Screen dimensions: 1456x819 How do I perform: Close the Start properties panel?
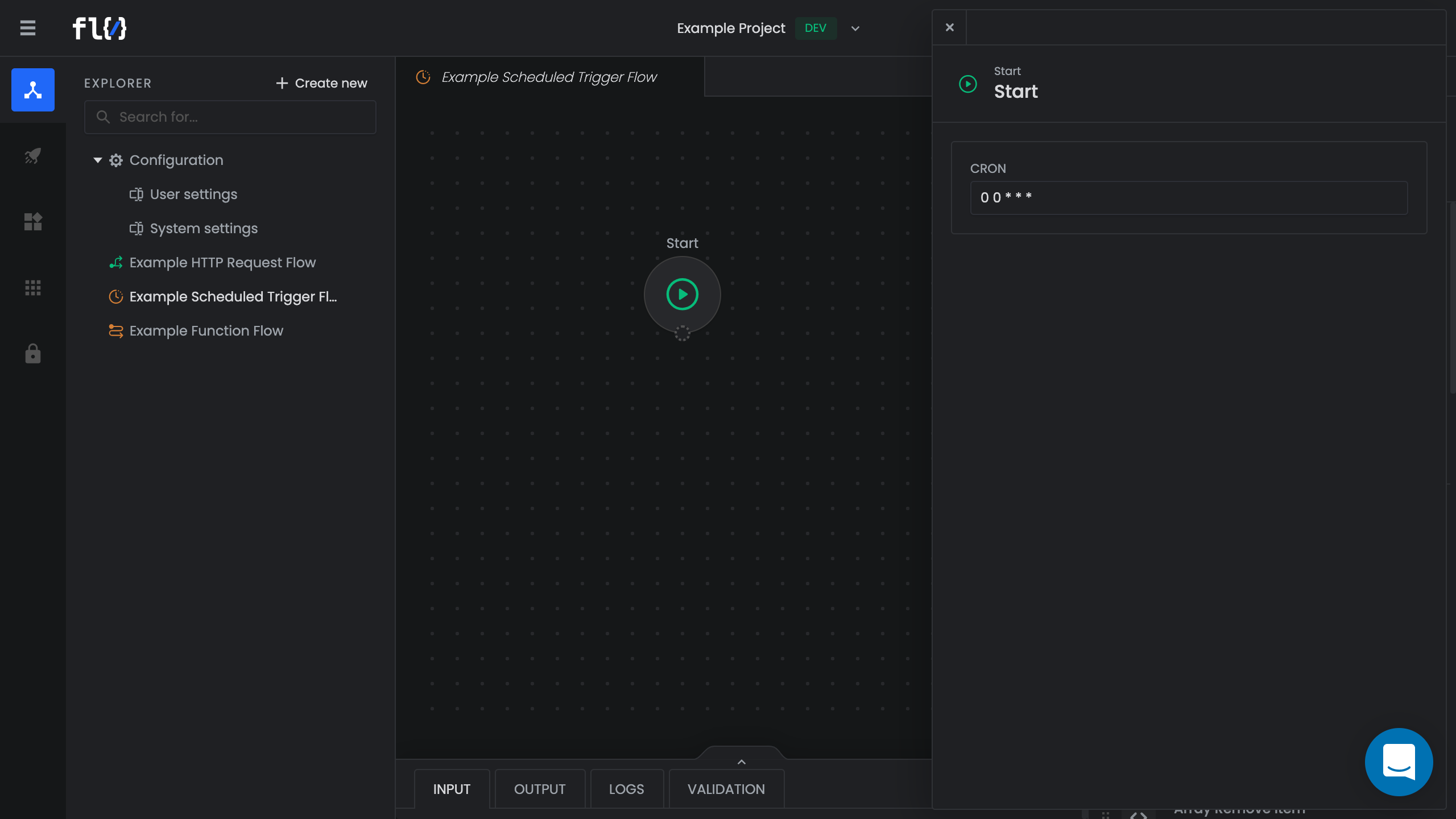click(x=949, y=27)
